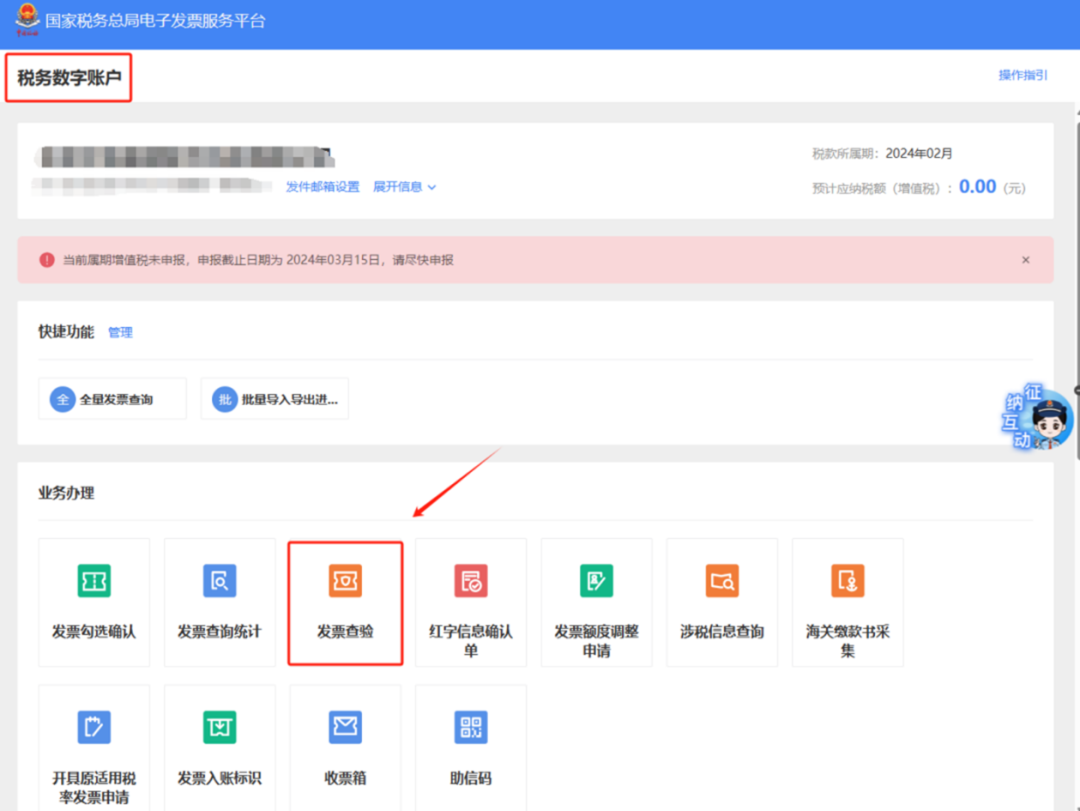Click the 红字信息确认单 icon

click(x=471, y=600)
